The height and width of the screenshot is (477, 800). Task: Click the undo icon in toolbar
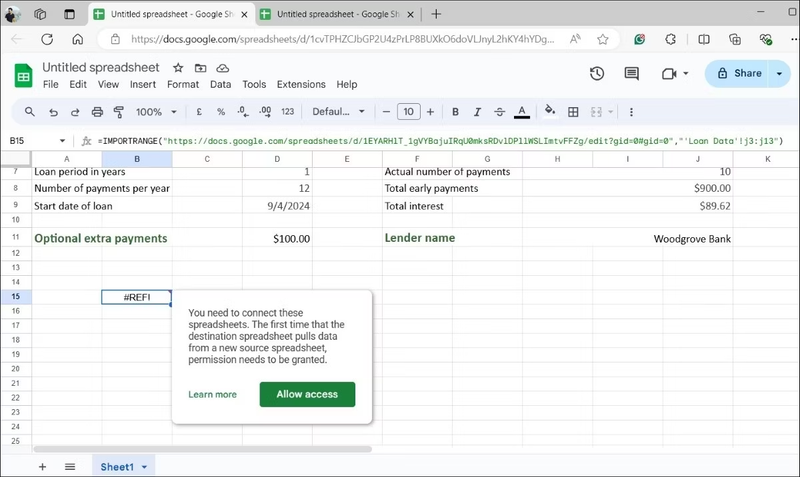pyautogui.click(x=53, y=112)
